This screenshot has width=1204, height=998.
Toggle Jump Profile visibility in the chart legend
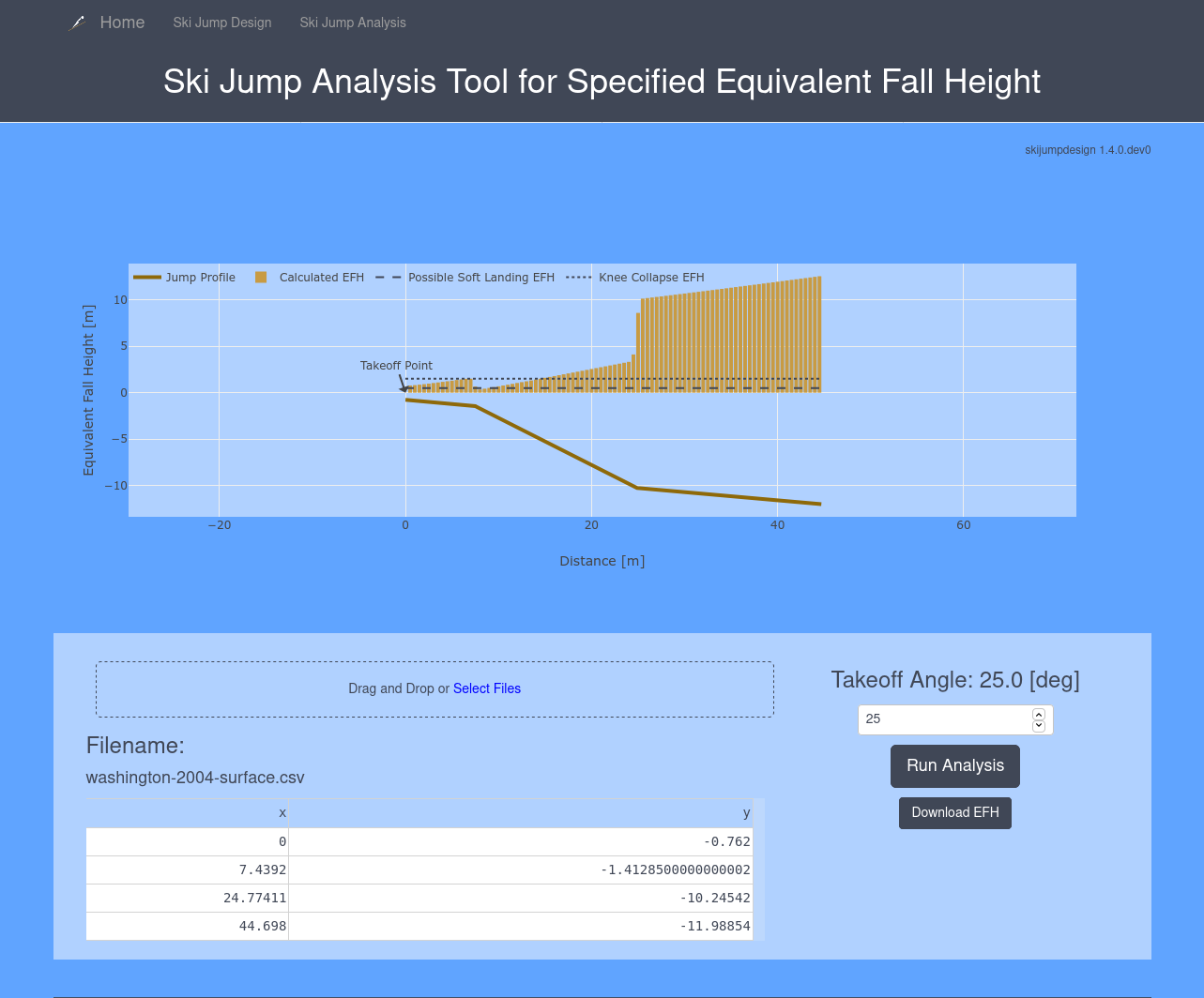200,278
